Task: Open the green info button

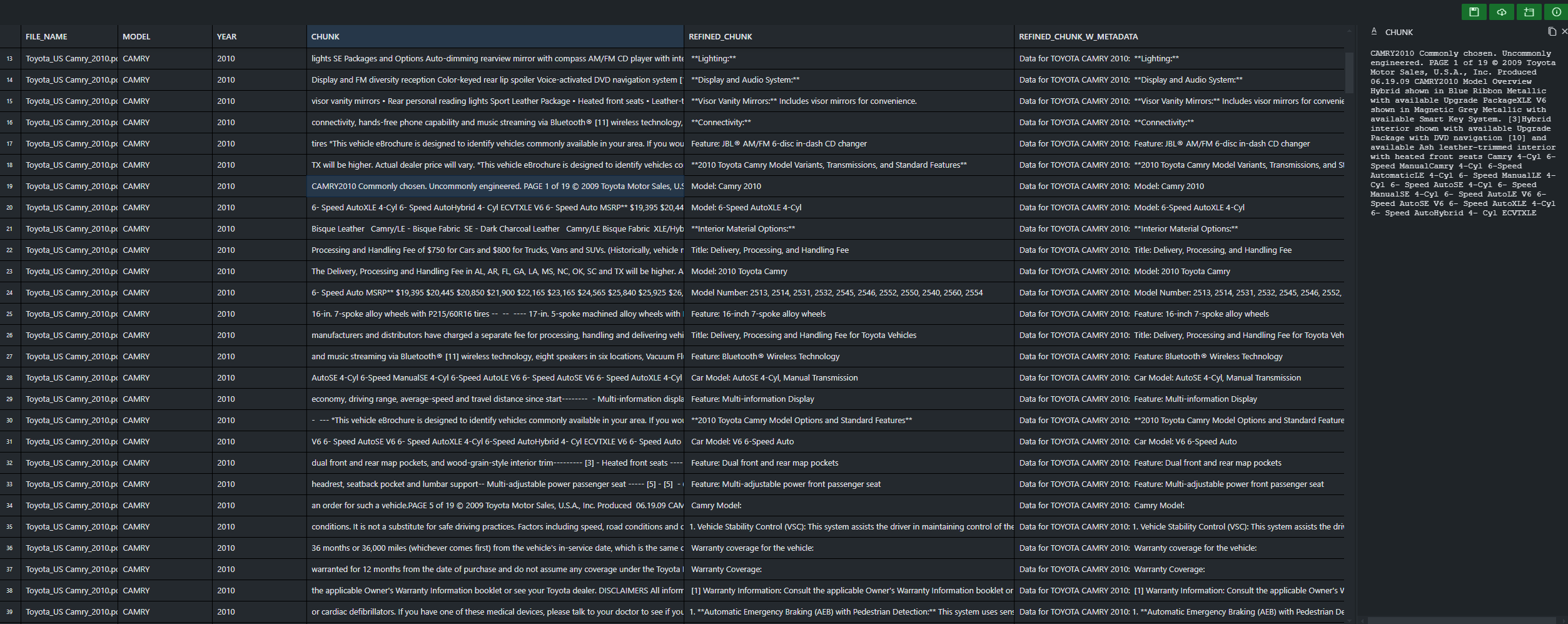Action: click(1556, 12)
